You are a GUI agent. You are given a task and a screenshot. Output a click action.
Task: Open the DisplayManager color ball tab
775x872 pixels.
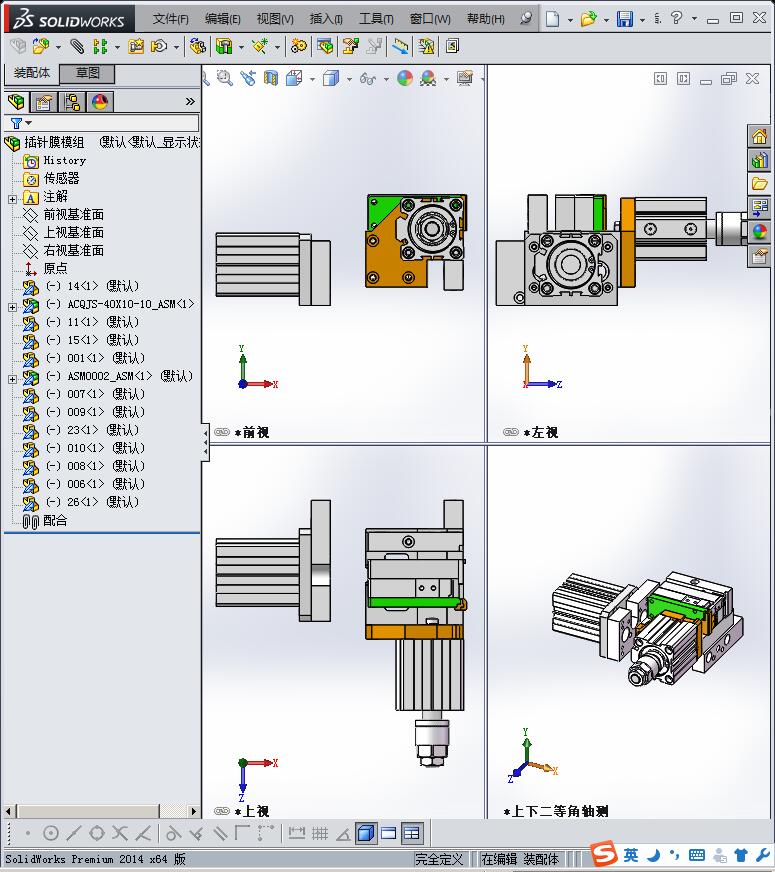[x=100, y=102]
